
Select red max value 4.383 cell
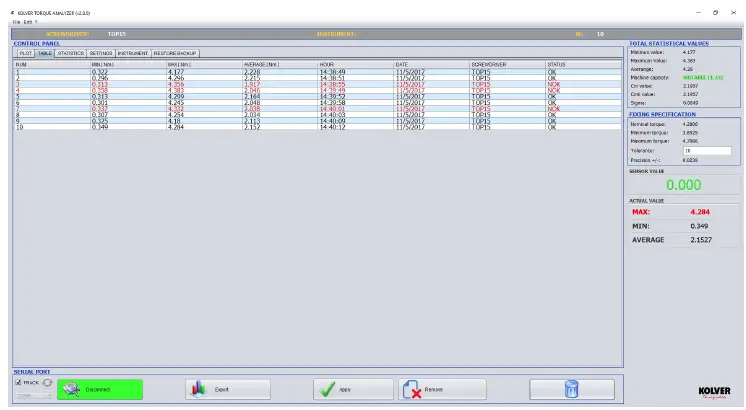(205, 90)
